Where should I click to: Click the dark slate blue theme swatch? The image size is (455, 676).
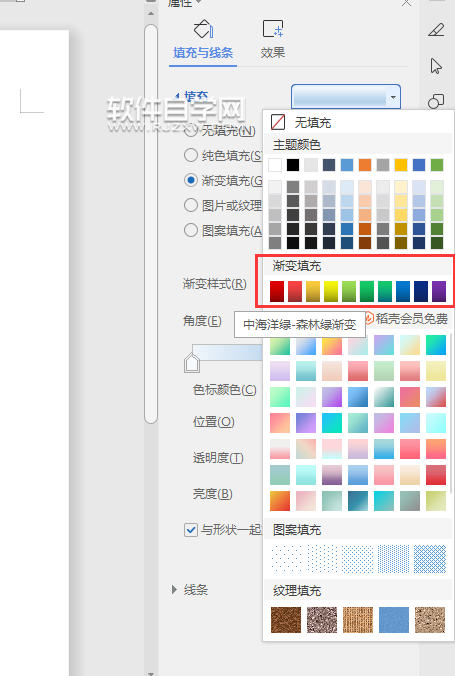pos(329,165)
